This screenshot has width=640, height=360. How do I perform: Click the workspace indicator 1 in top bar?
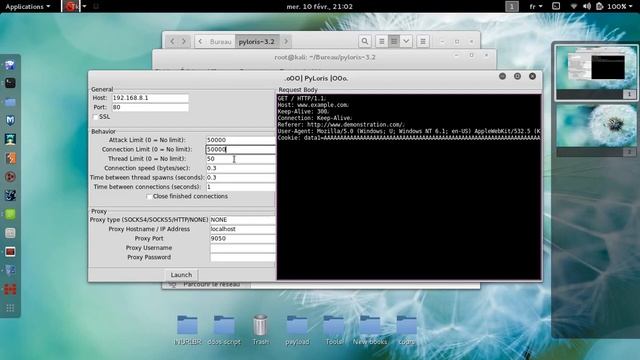pyautogui.click(x=512, y=7)
